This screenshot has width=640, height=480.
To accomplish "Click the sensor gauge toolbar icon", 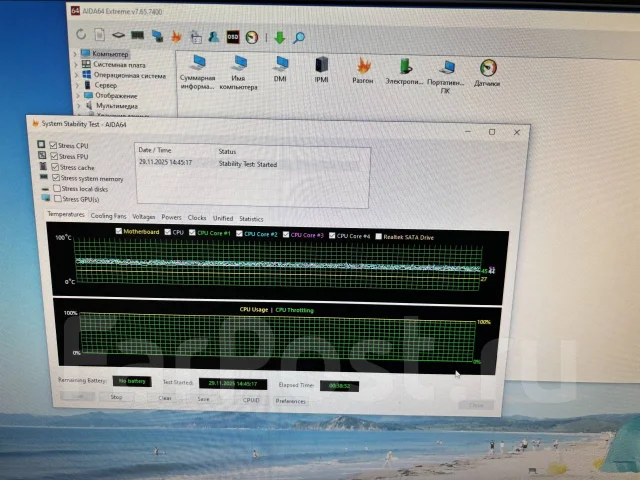I will [x=252, y=37].
